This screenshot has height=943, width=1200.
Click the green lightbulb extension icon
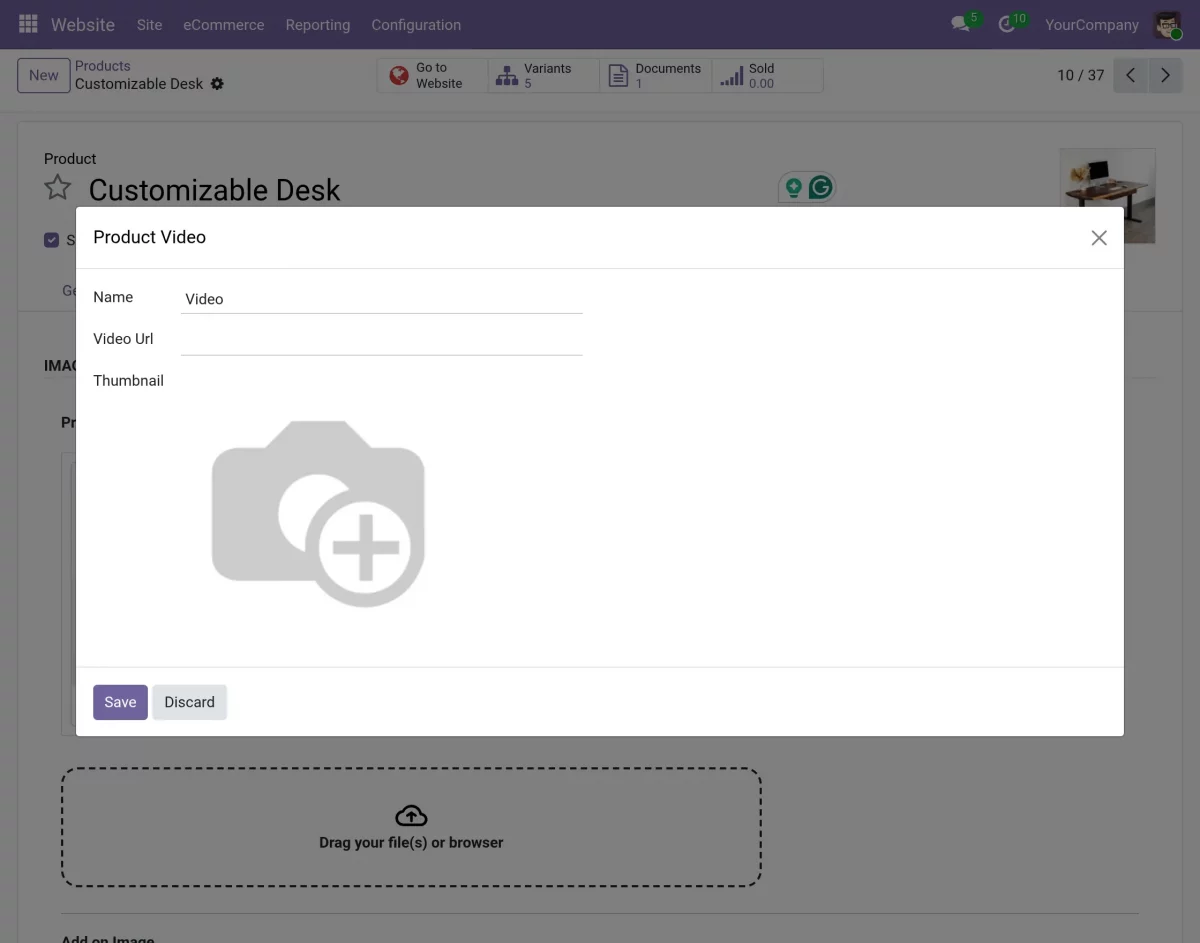click(794, 187)
